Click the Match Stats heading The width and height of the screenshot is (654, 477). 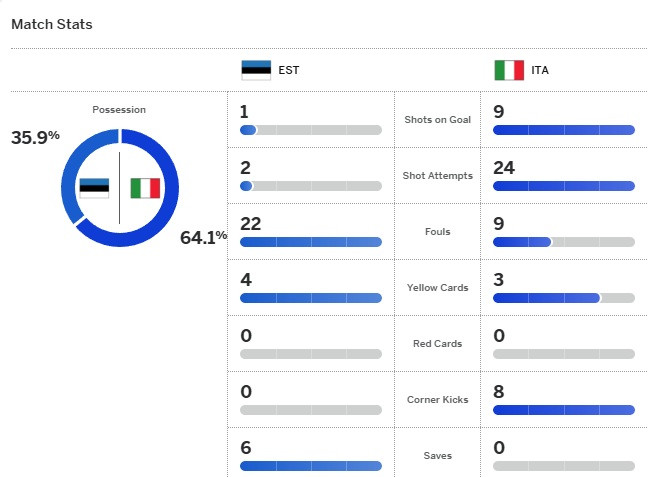(x=51, y=24)
